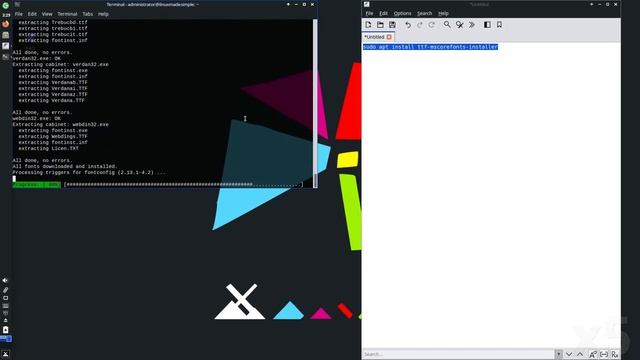
Task: Click the green apt progress bar
Action: coord(36,184)
